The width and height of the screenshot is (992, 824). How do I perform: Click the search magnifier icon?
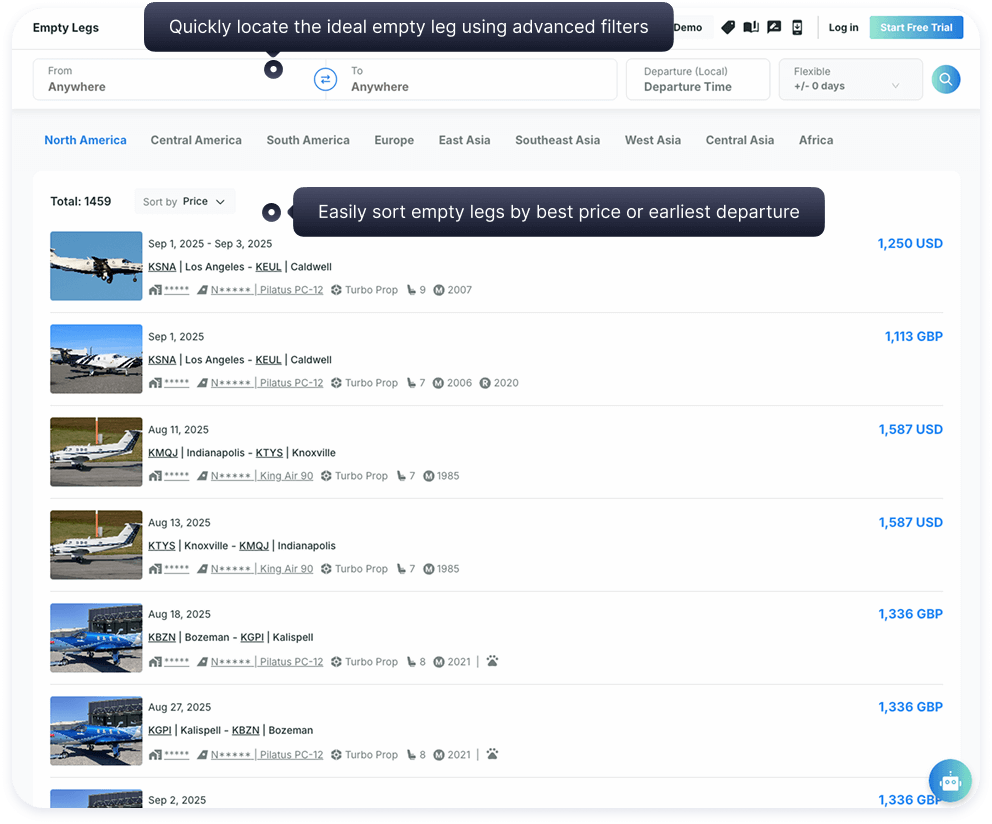coord(945,79)
